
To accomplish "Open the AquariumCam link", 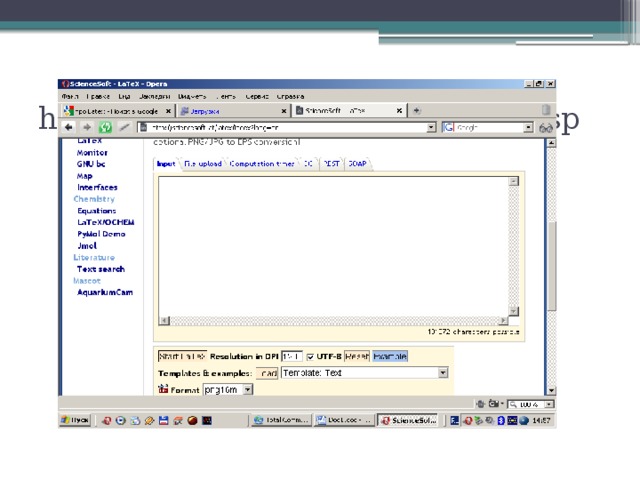I will click(105, 293).
